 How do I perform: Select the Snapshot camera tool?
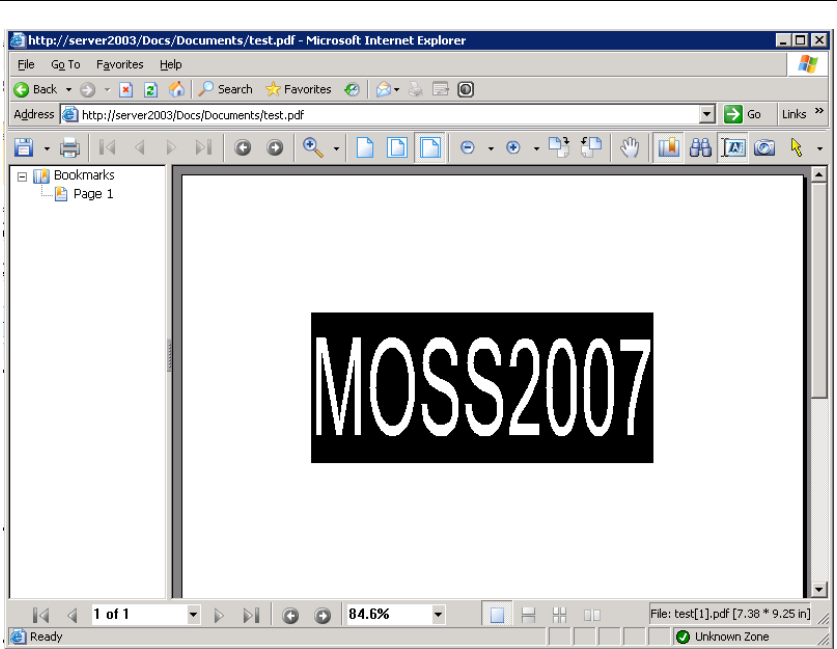coord(764,148)
